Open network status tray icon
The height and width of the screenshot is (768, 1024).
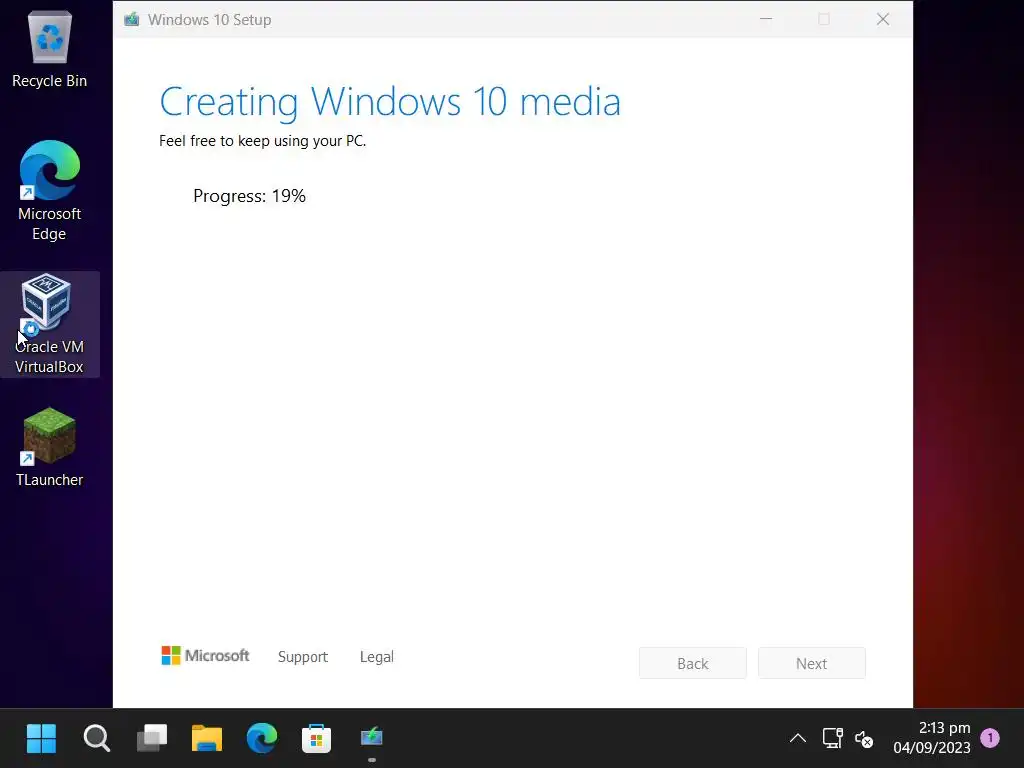point(833,739)
